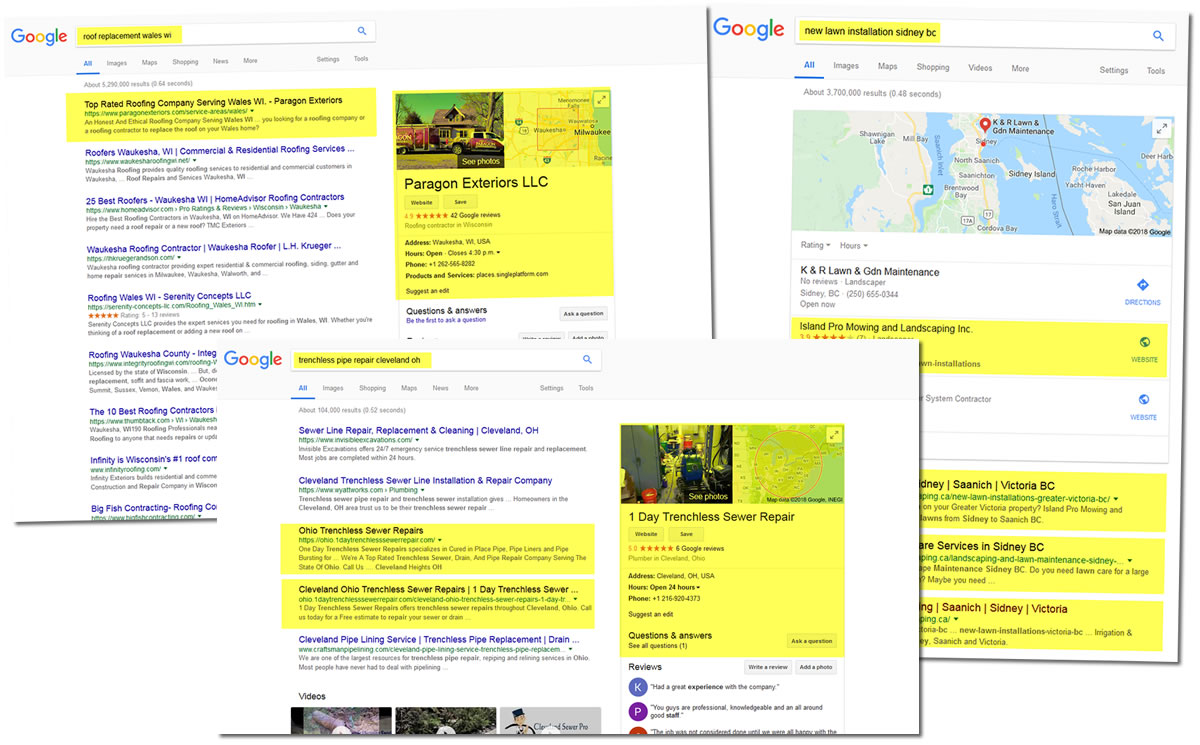Expand the Sidney BC local map
Image resolution: width=1200 pixels, height=745 pixels.
pyautogui.click(x=1161, y=128)
